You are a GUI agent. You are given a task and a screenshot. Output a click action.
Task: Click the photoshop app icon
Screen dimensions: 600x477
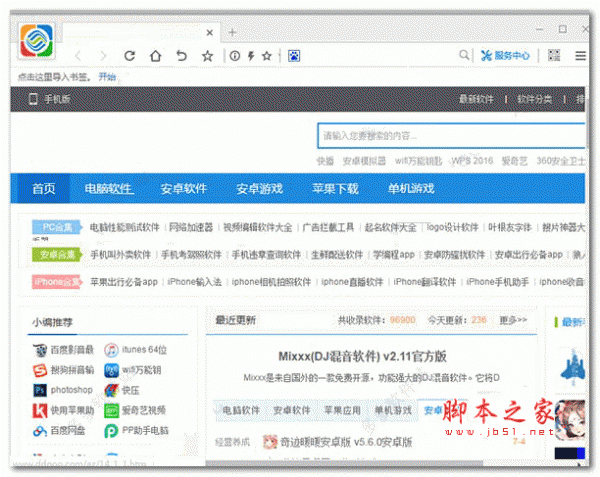pyautogui.click(x=40, y=391)
